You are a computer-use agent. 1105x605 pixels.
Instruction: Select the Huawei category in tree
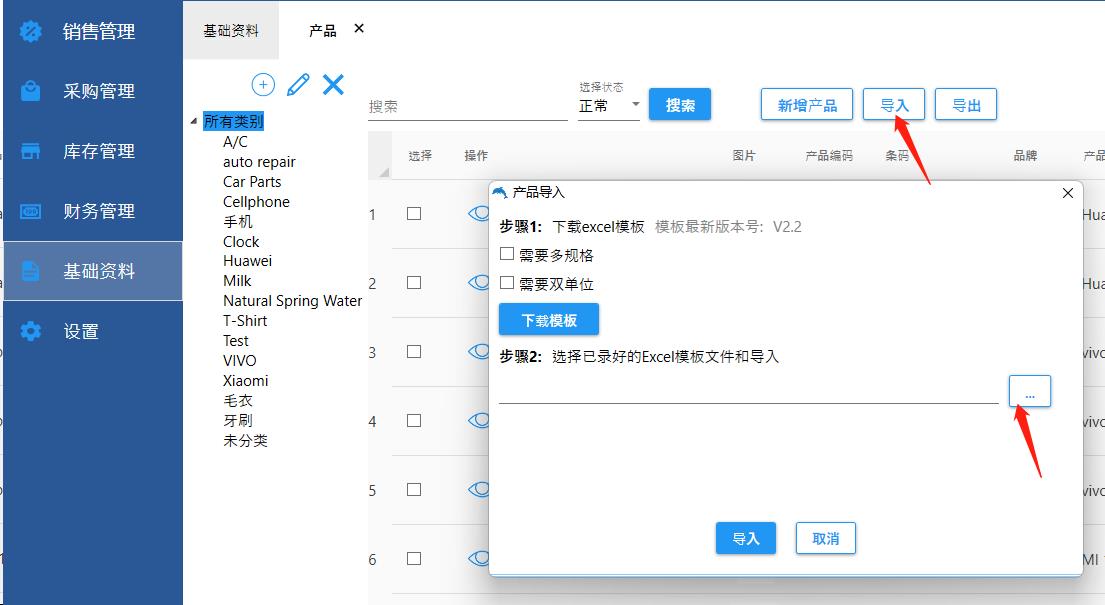pos(247,261)
